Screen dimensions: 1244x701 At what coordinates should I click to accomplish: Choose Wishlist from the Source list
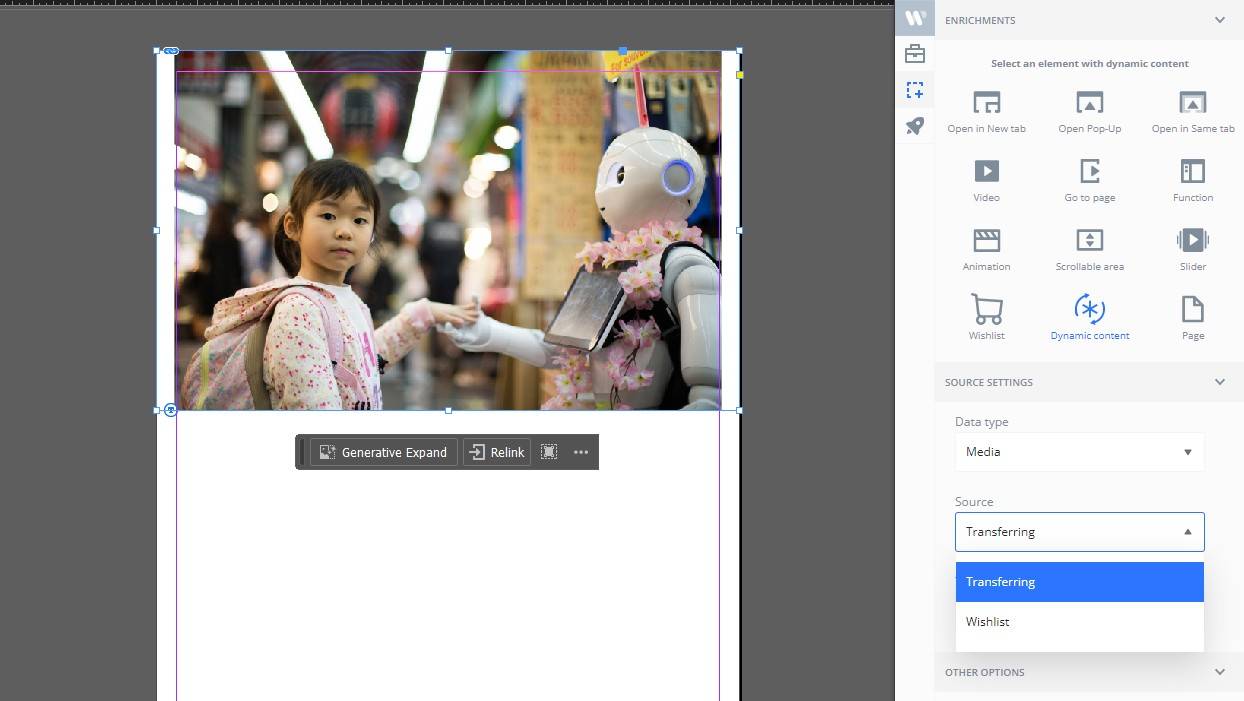pyautogui.click(x=1079, y=622)
